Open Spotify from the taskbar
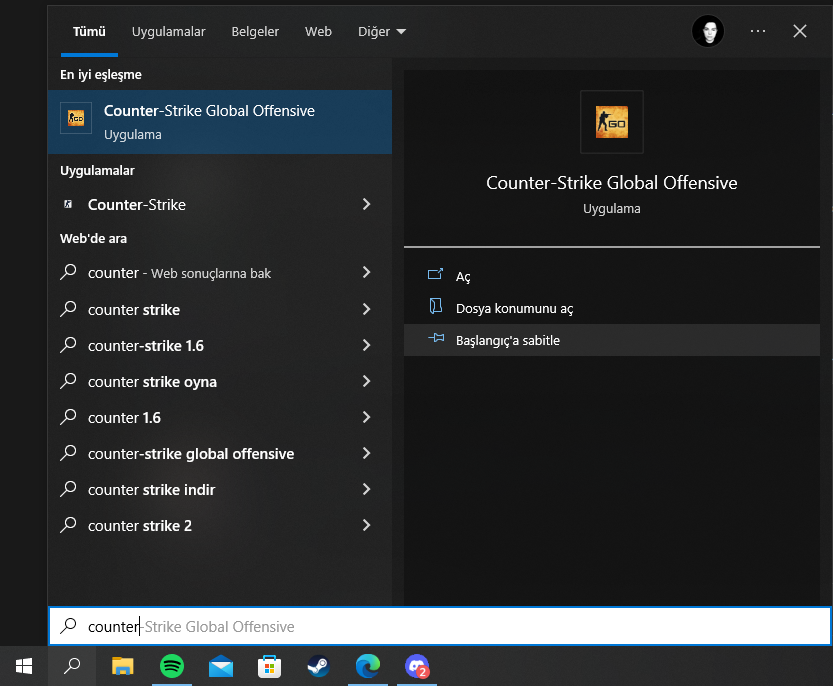This screenshot has width=833, height=686. click(172, 666)
